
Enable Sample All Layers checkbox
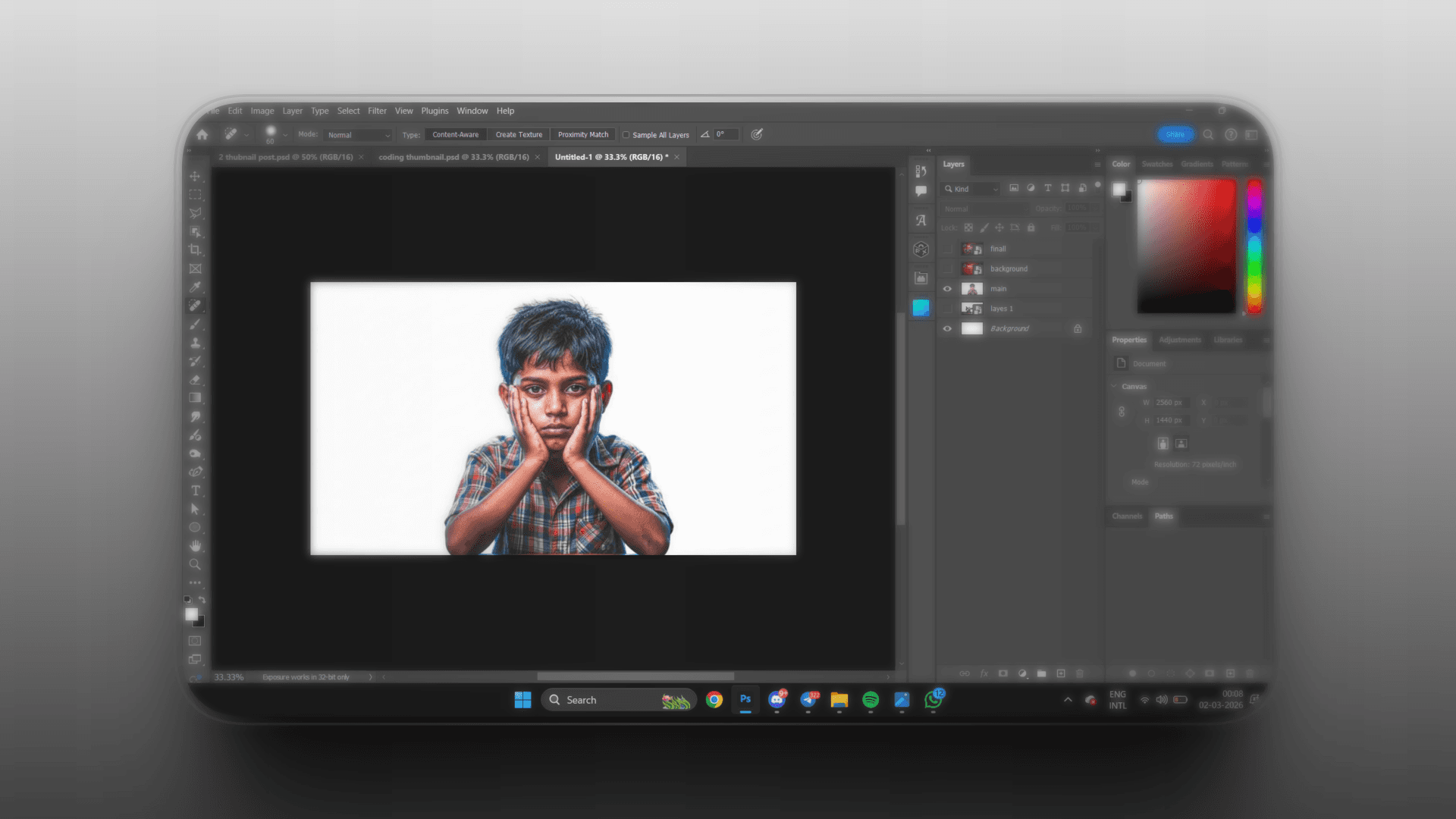[x=626, y=135]
